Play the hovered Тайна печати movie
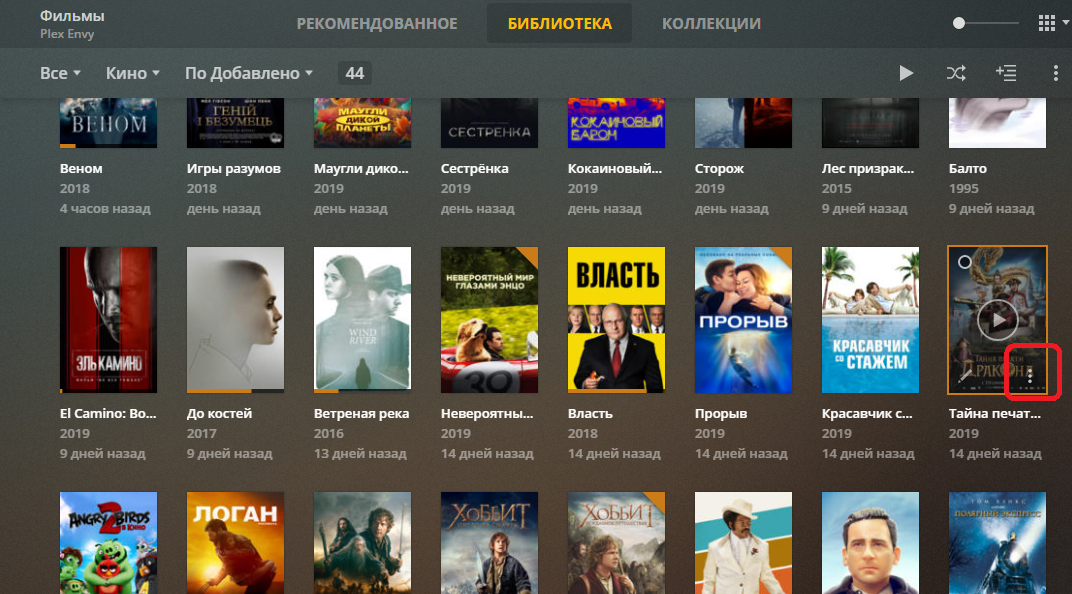 (997, 320)
